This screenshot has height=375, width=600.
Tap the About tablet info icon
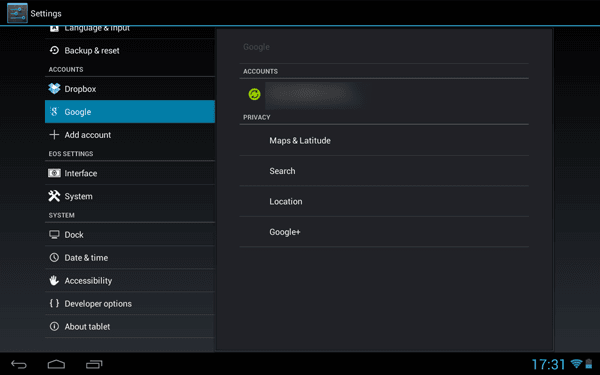click(54, 326)
